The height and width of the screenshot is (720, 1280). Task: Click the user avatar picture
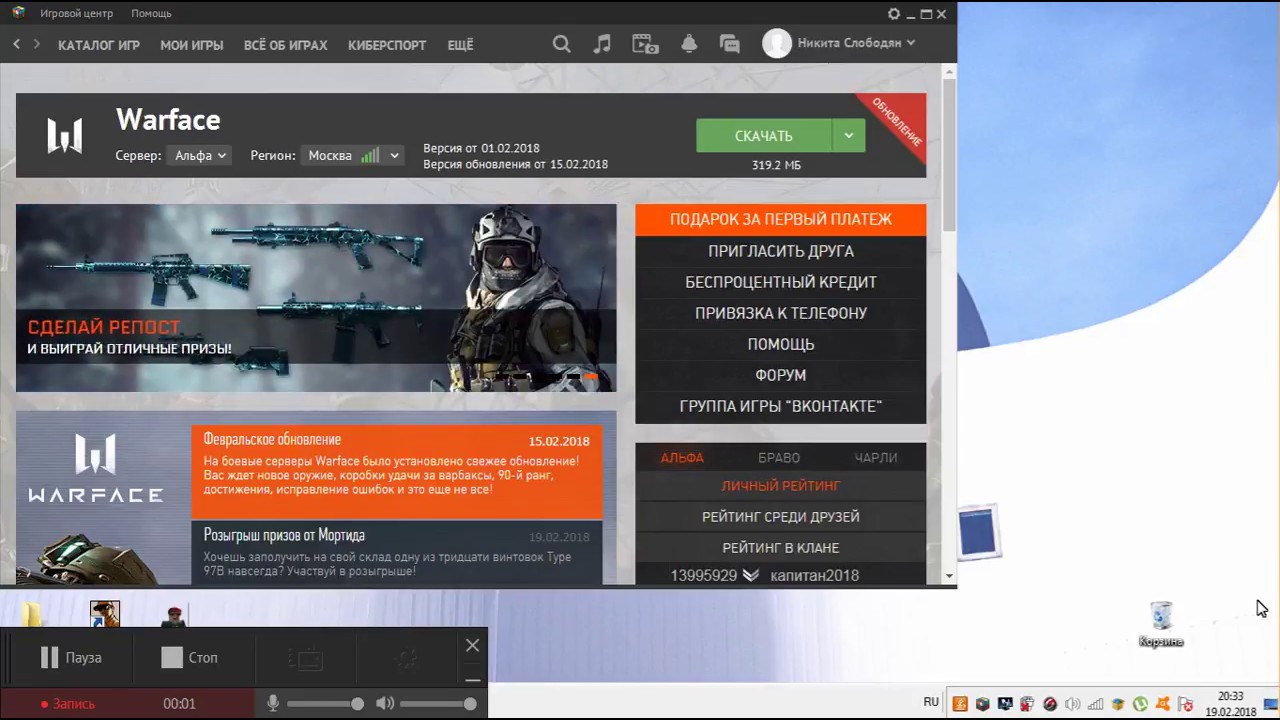(x=777, y=43)
